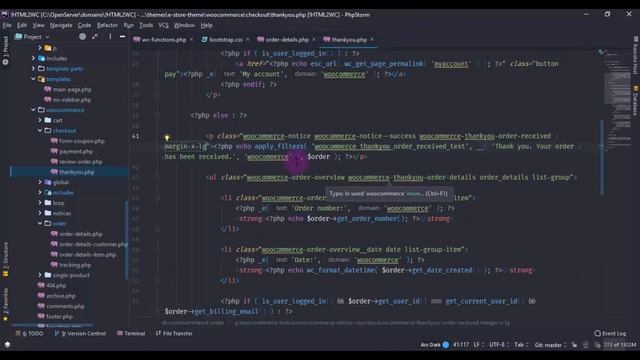This screenshot has height=360, width=640.
Task: Expand the global folder
Action: pyautogui.click(x=40, y=182)
